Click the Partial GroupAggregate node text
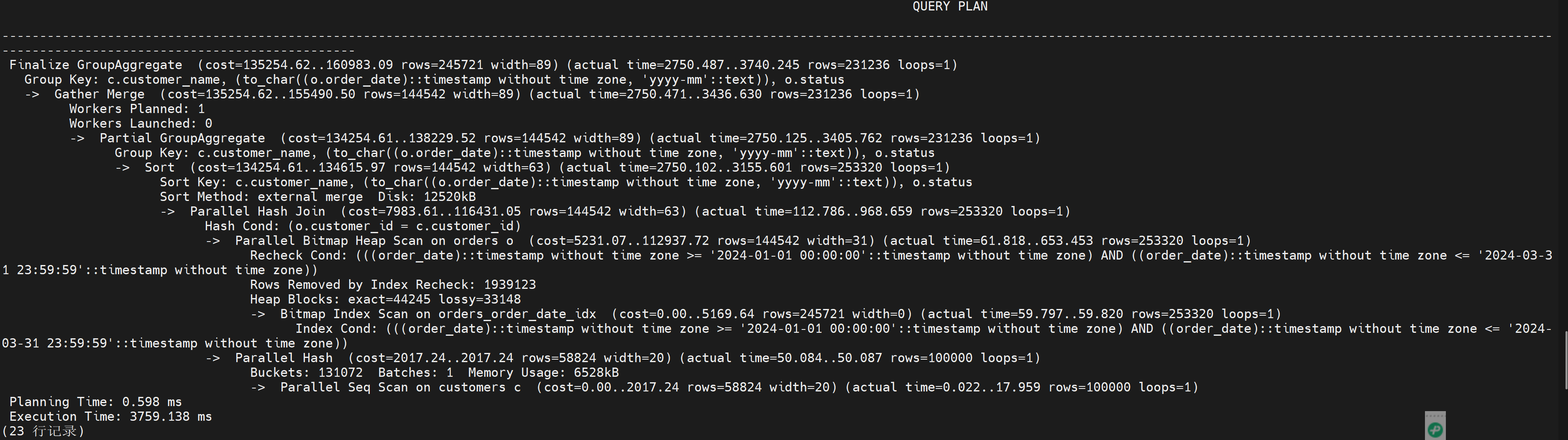Image resolution: width=1568 pixels, height=440 pixels. 182,138
